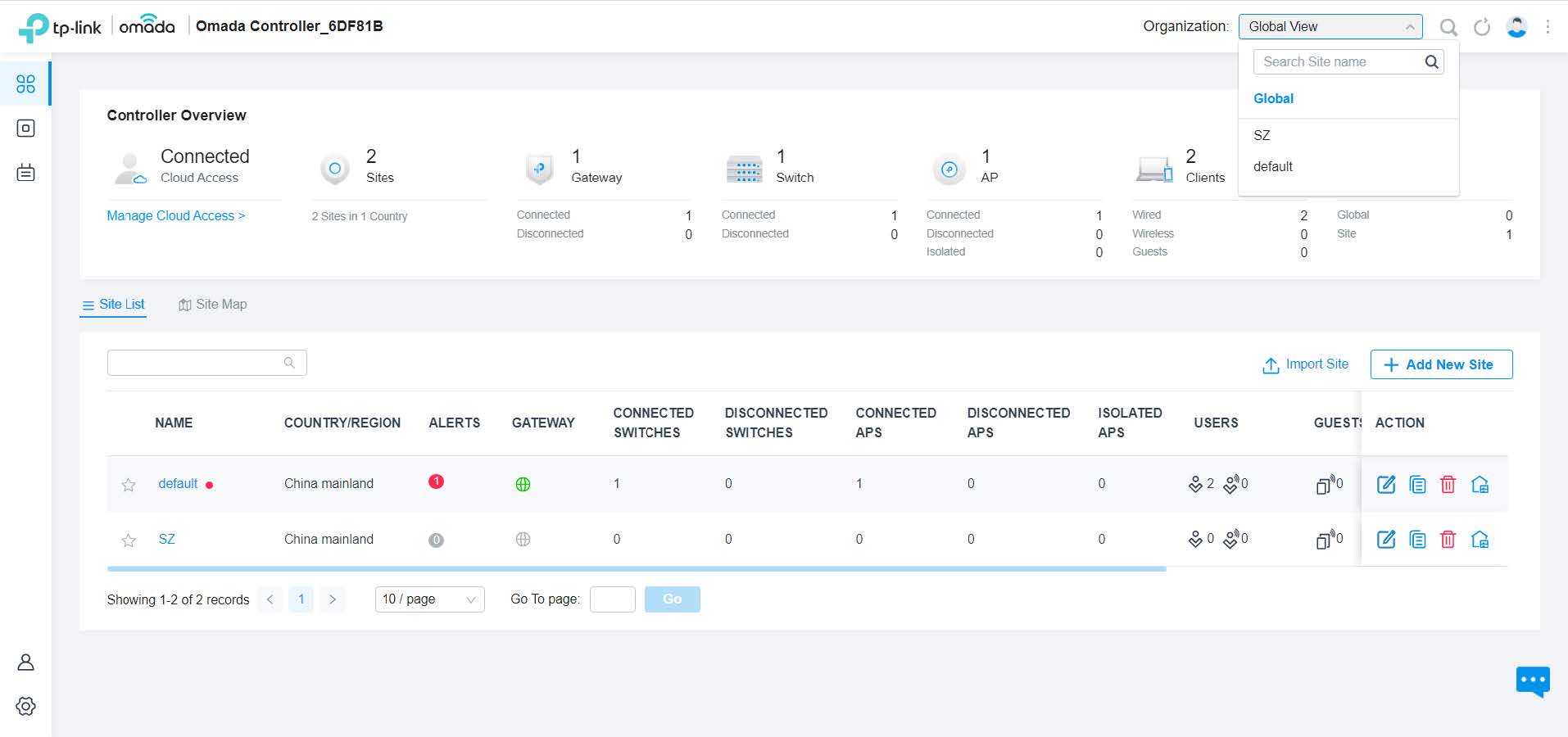Select the Site List tab
The height and width of the screenshot is (737, 1568).
pos(113,305)
